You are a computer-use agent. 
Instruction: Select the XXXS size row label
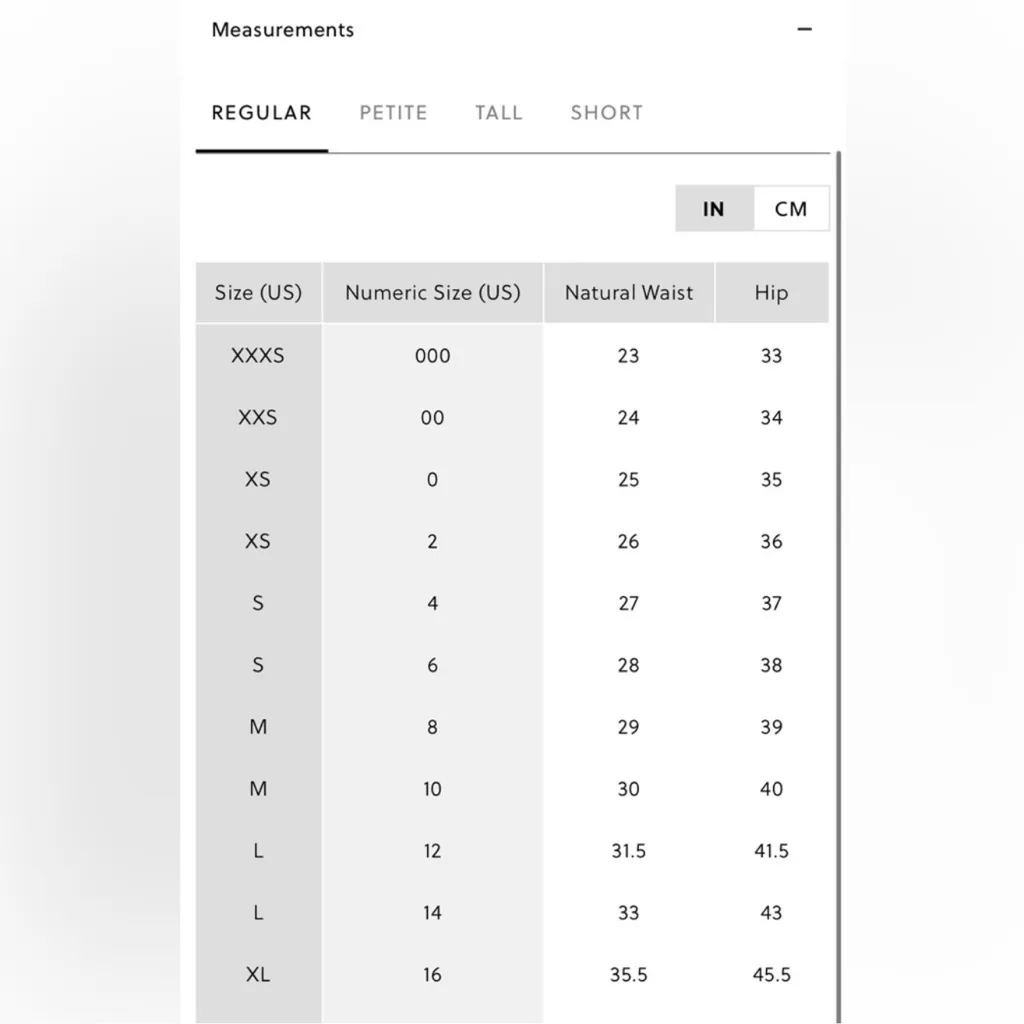click(258, 356)
